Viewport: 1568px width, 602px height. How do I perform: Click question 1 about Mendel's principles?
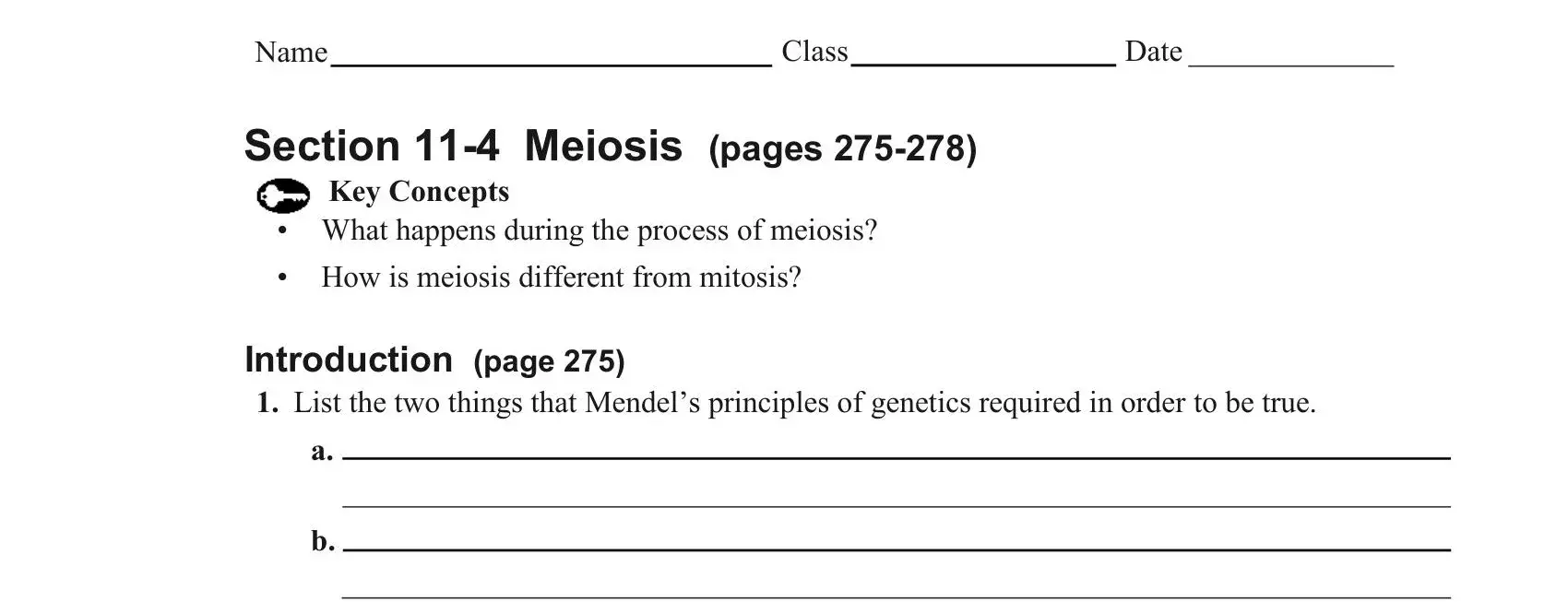787,403
